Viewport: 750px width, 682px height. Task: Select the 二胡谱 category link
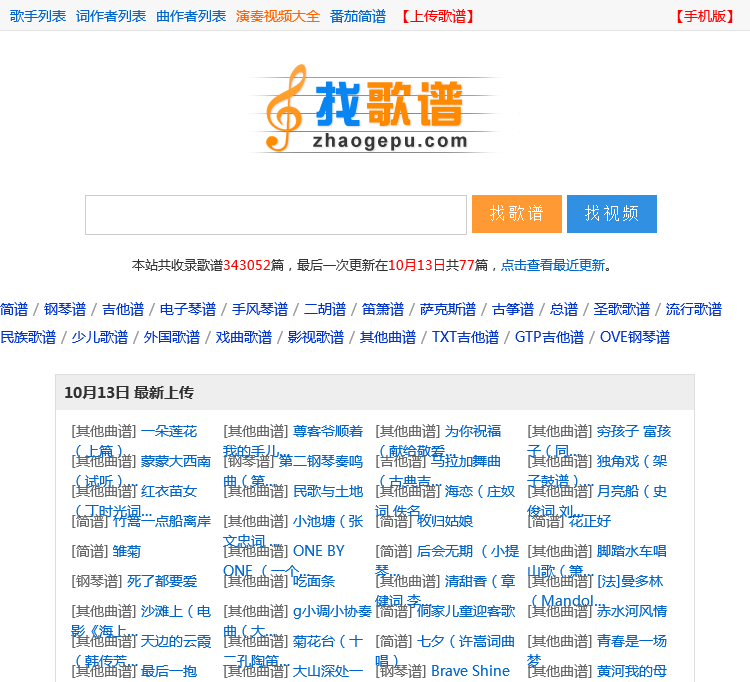tap(325, 309)
